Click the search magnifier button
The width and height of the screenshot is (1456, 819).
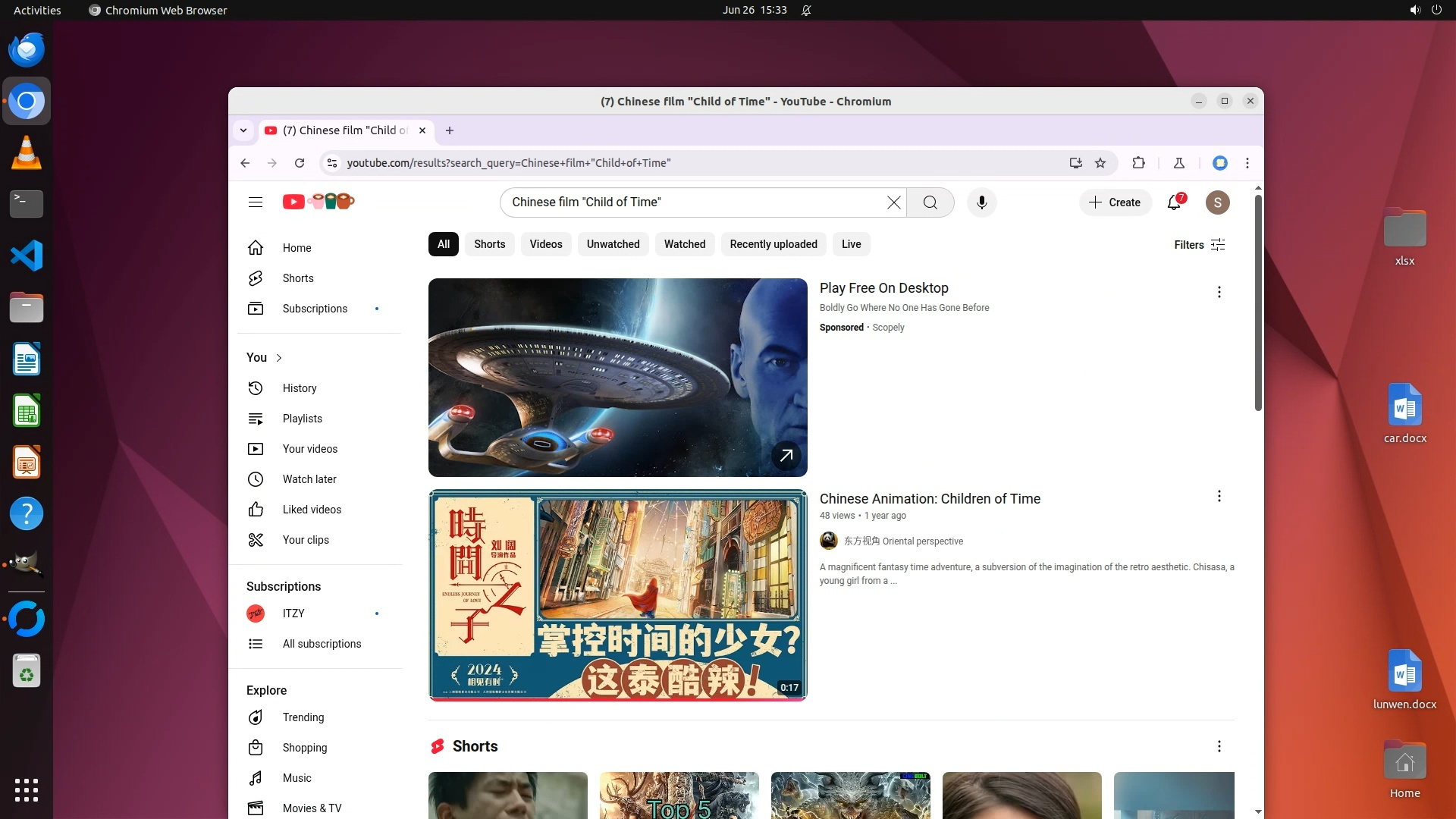point(930,202)
